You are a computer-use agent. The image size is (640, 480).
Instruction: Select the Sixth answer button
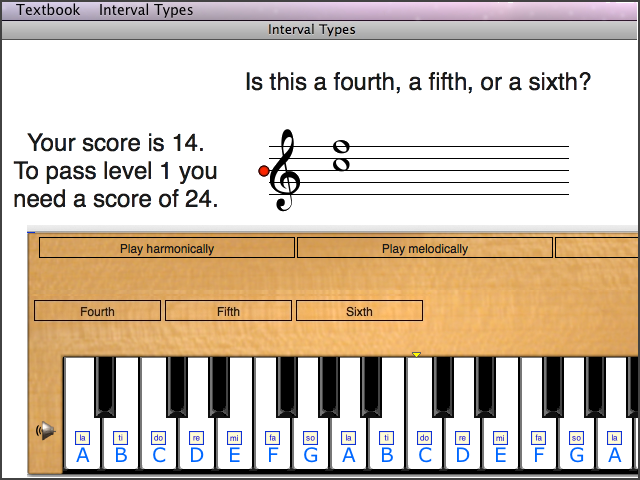tap(359, 311)
